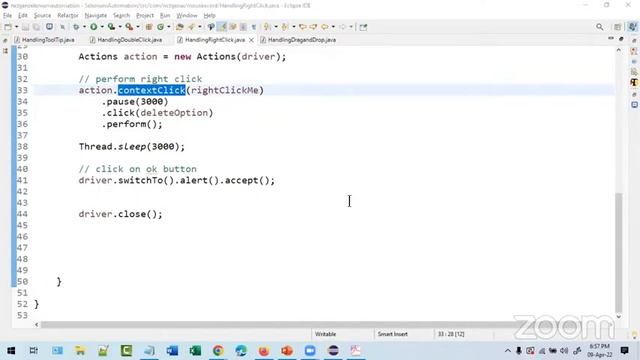The image size is (640, 360).
Task: Open Chrome from the taskbar
Action: click(218, 350)
